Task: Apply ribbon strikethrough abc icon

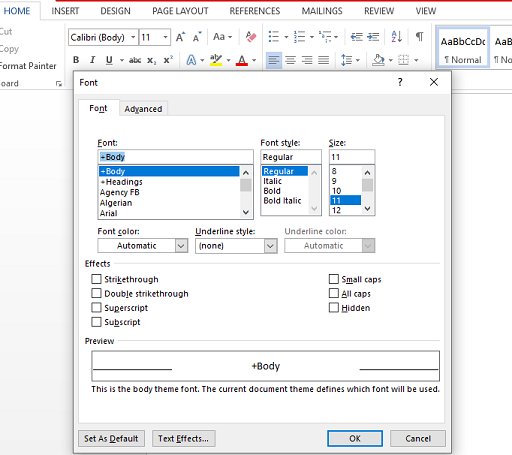Action: click(135, 60)
